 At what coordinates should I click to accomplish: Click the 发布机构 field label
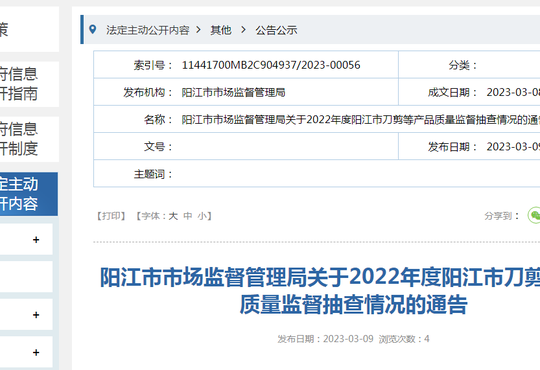click(x=148, y=92)
